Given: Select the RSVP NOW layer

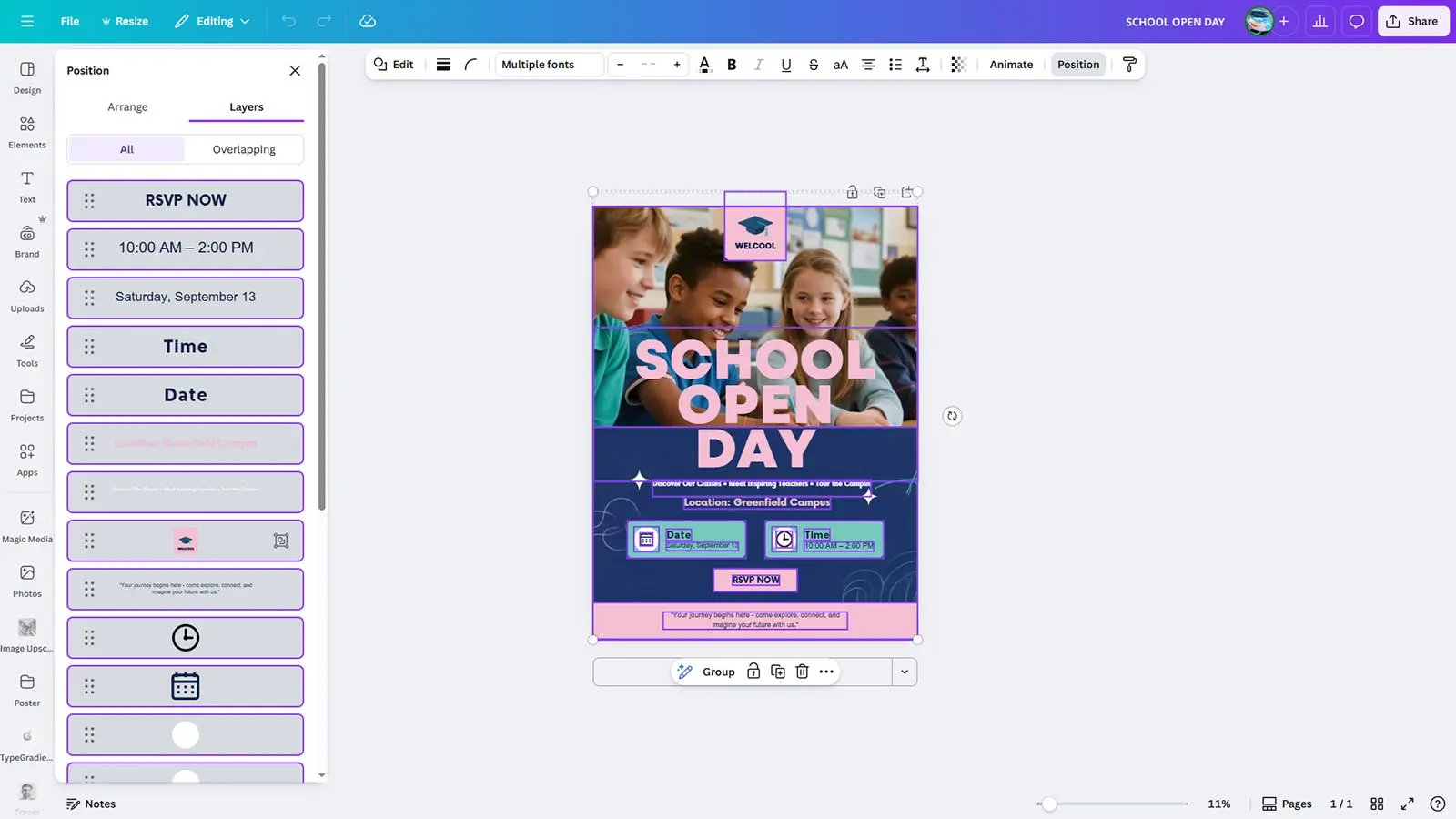Looking at the screenshot, I should (x=186, y=200).
